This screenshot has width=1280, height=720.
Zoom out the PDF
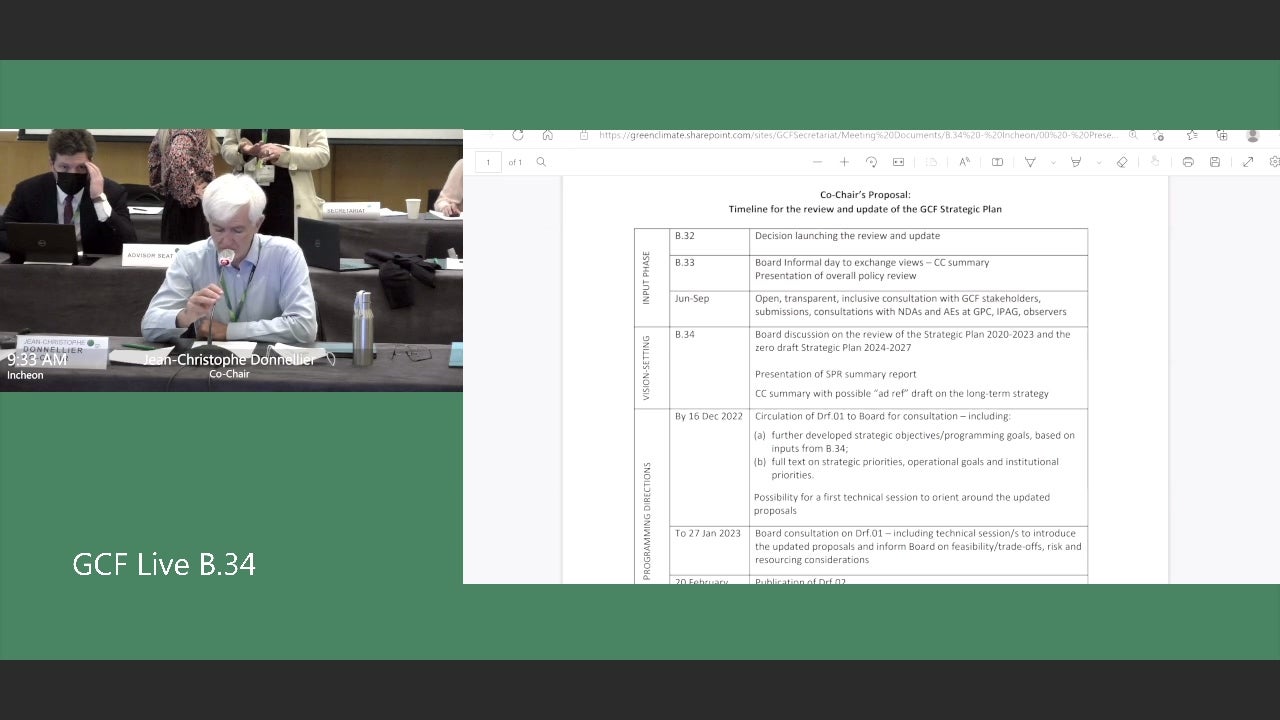(817, 162)
